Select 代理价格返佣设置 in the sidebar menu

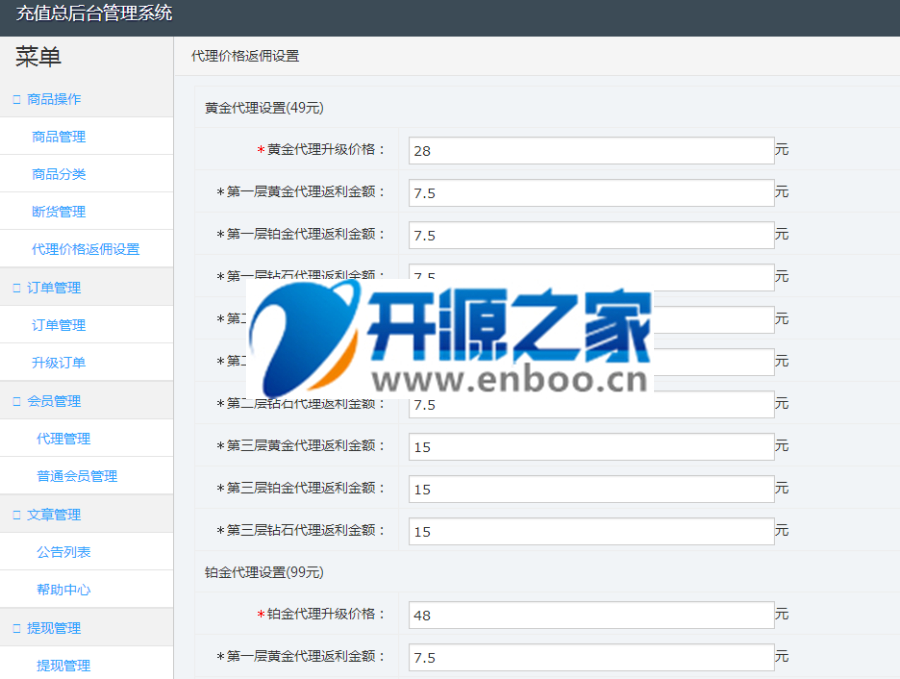[86, 249]
